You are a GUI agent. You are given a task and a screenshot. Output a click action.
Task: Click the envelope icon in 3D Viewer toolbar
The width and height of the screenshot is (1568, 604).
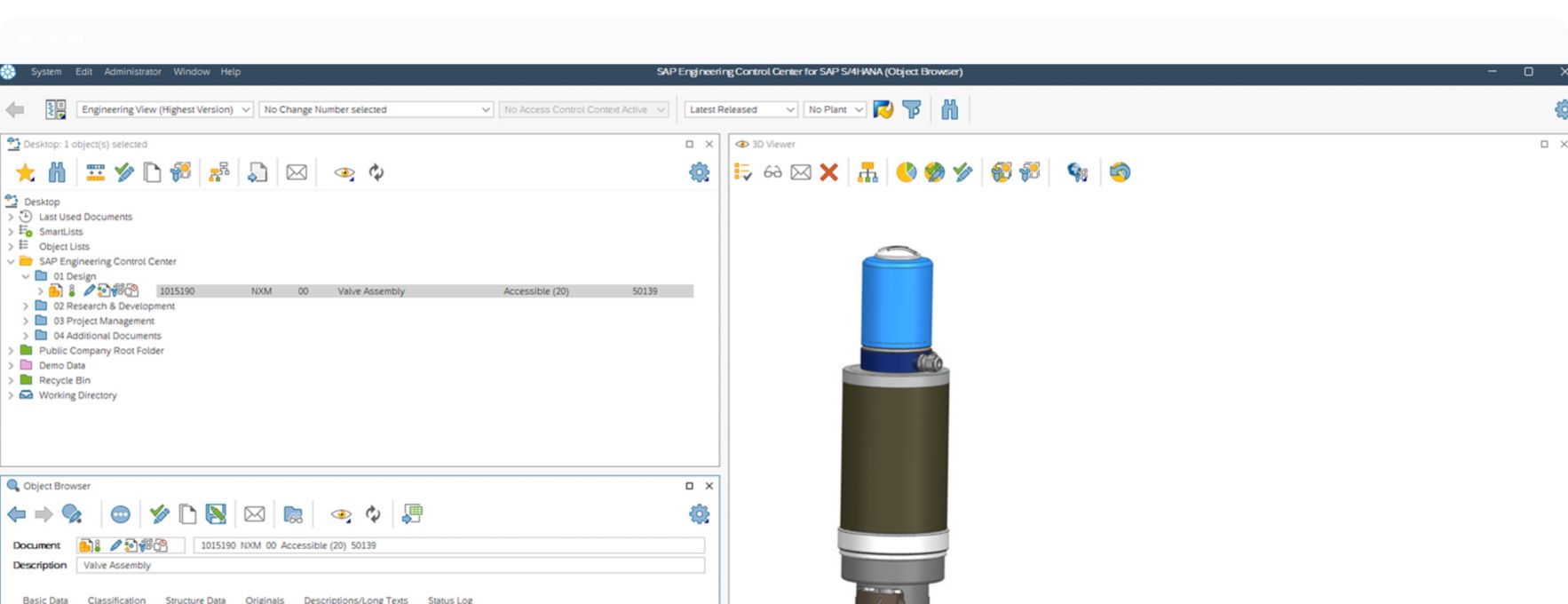click(x=801, y=172)
